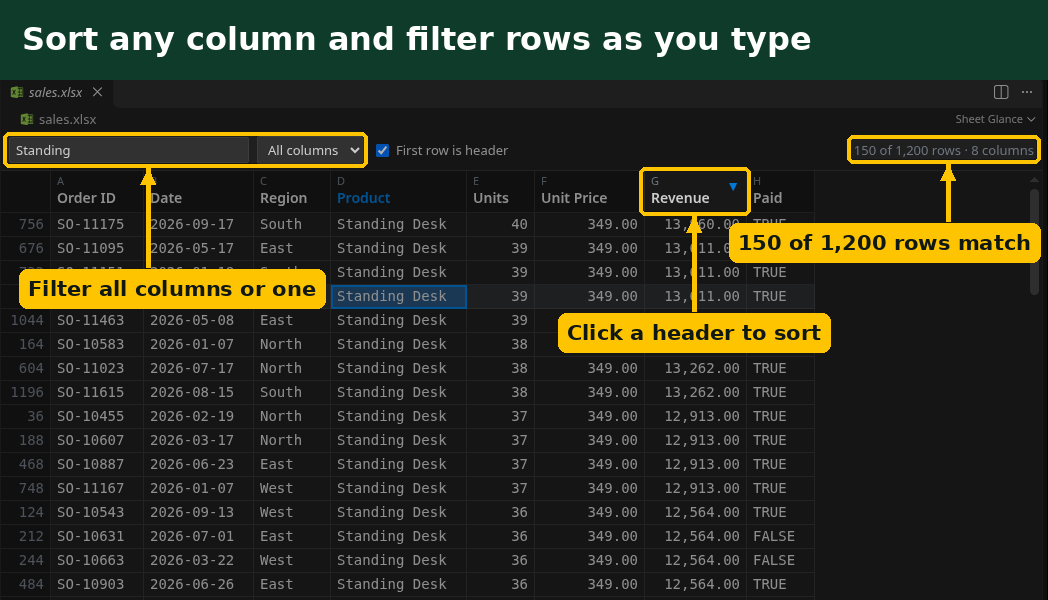Screen dimensions: 1048x600
Task: Click cell SO-10663
Action: pyautogui.click(x=97, y=561)
